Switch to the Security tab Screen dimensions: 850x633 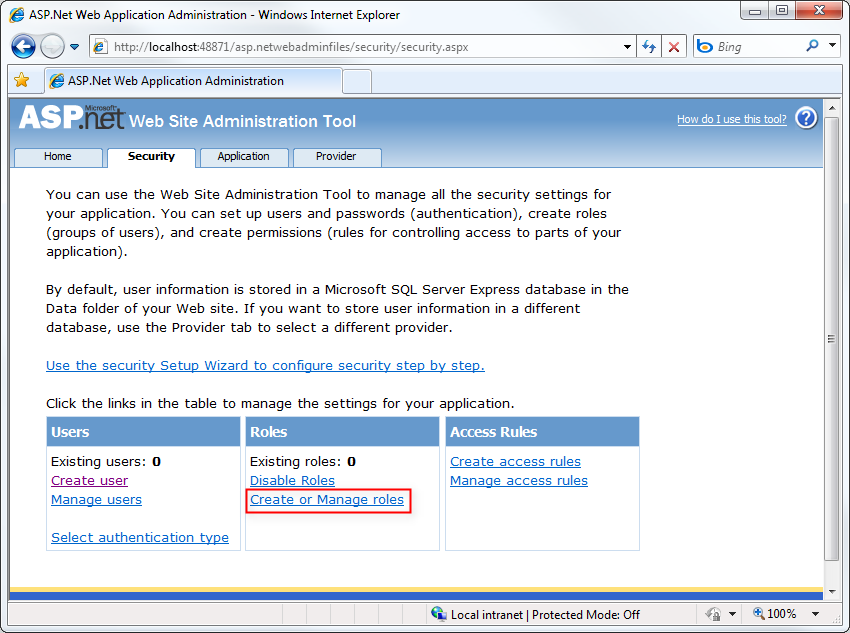[151, 157]
